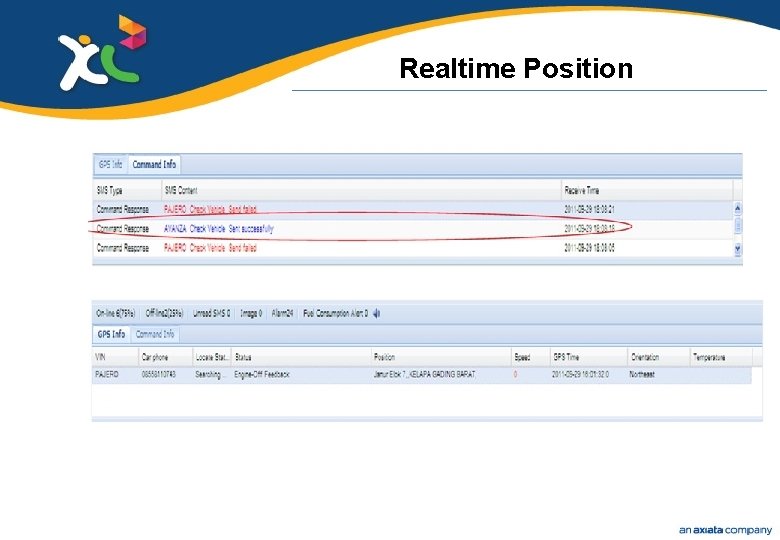The width and height of the screenshot is (780, 540).
Task: Click Locate Stat.. column header
Action: [x=212, y=357]
